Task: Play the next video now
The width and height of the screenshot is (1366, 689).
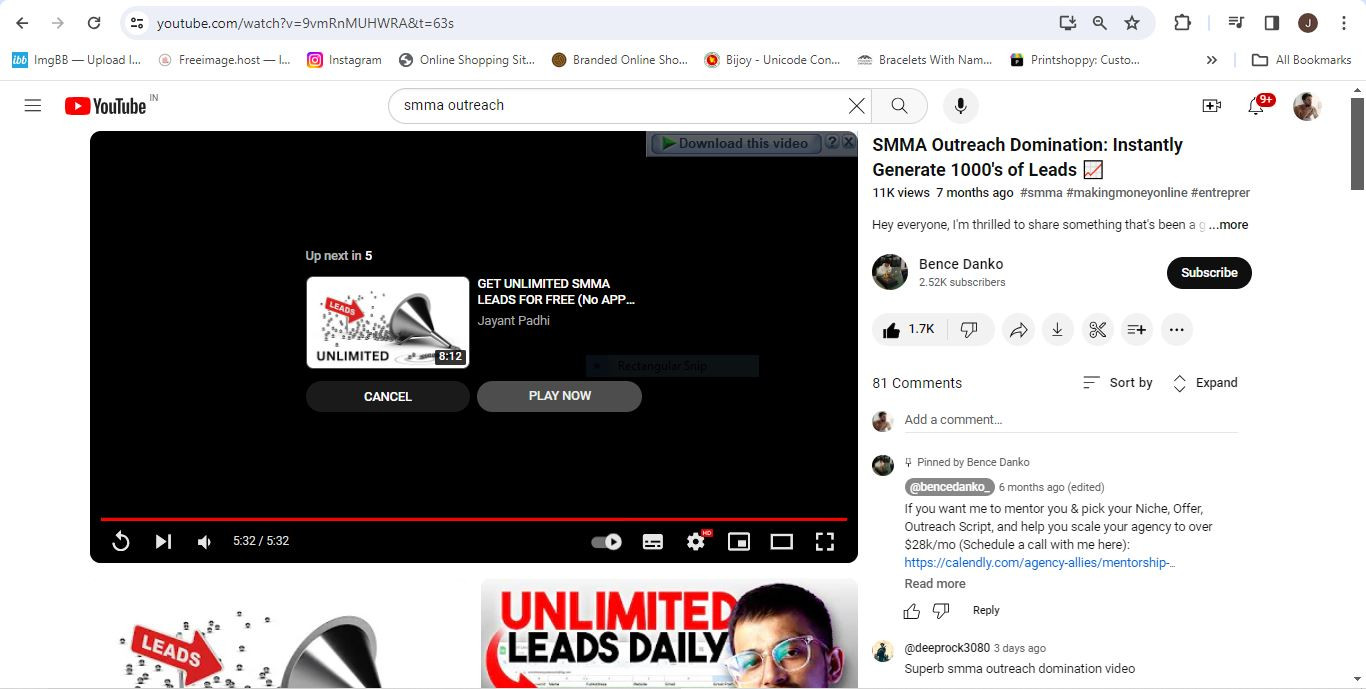Action: pos(559,396)
